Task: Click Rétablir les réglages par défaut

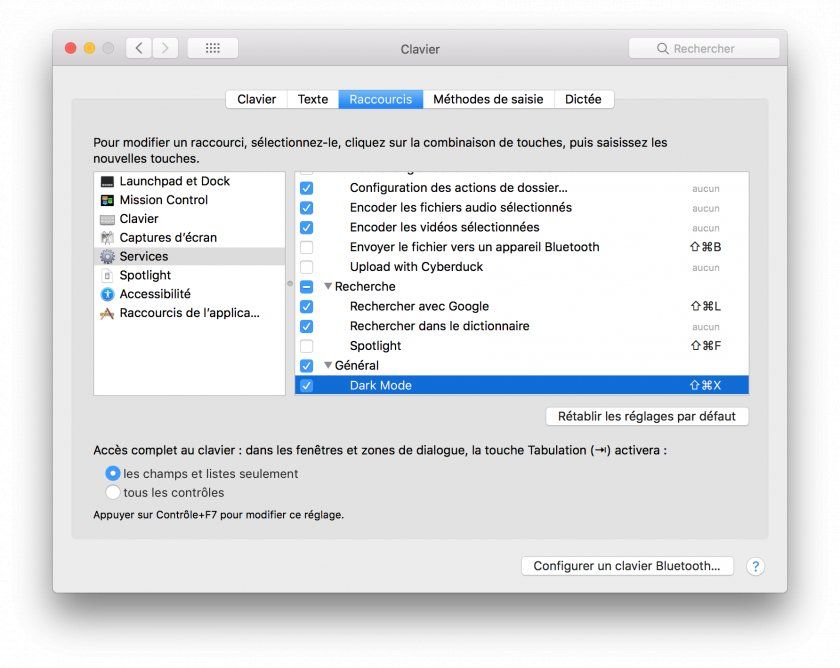Action: [x=646, y=416]
